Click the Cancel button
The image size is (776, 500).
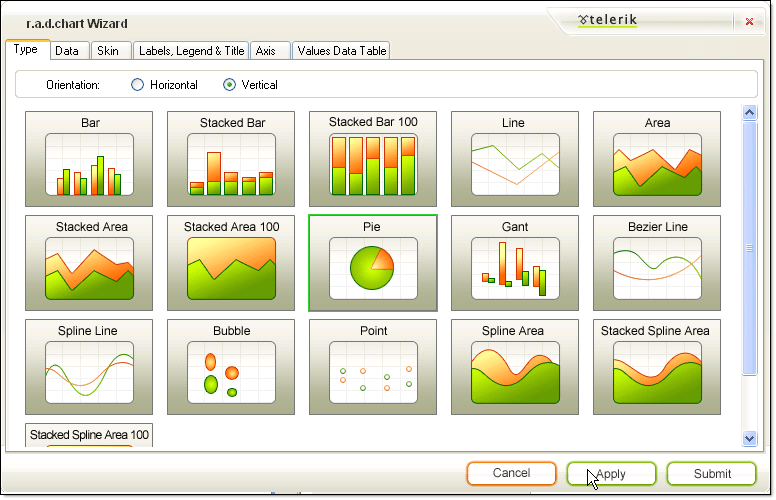(511, 473)
